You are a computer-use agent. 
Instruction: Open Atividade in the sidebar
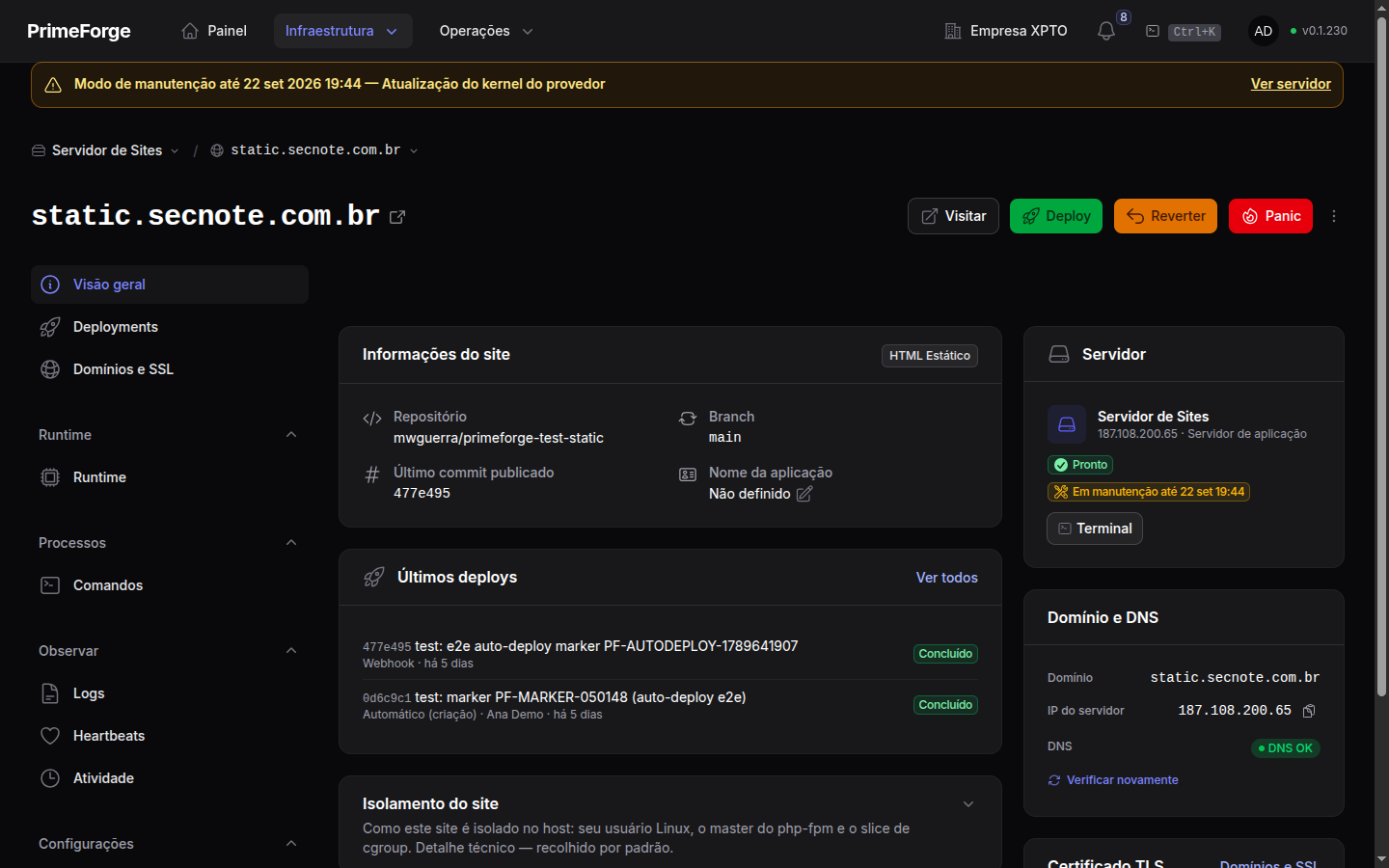pyautogui.click(x=170, y=778)
